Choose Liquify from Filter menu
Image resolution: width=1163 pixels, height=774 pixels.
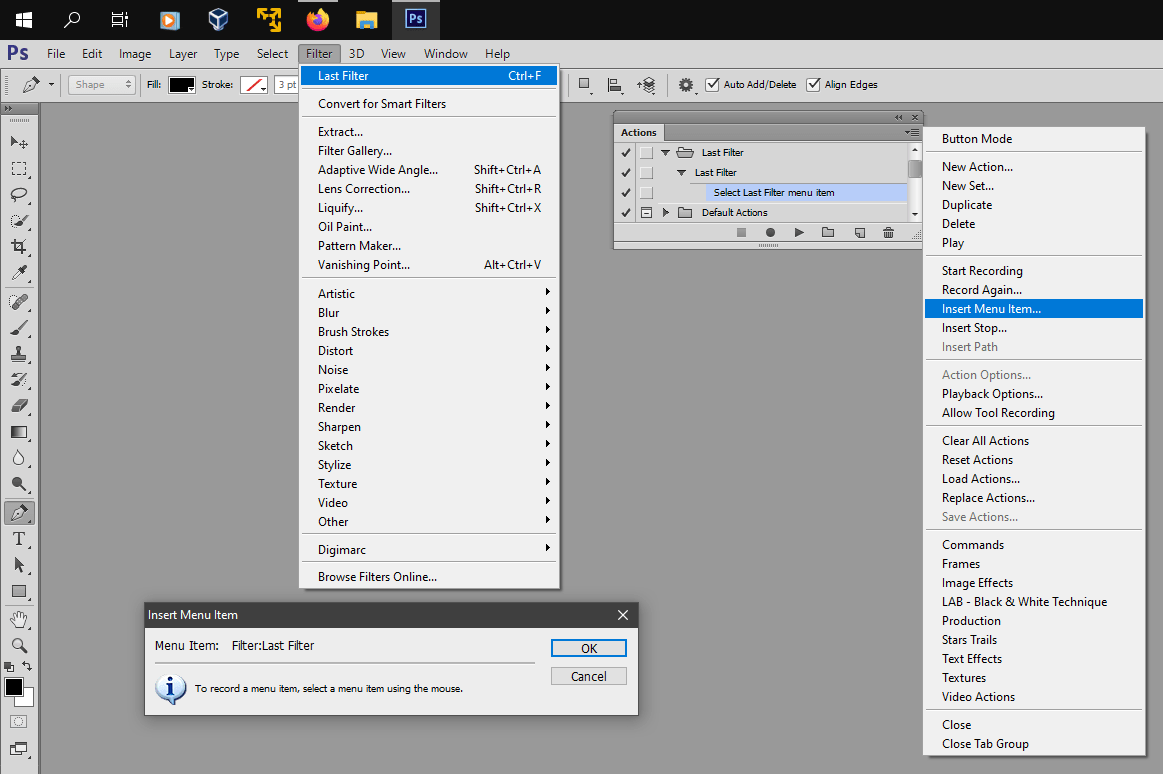pyautogui.click(x=340, y=208)
